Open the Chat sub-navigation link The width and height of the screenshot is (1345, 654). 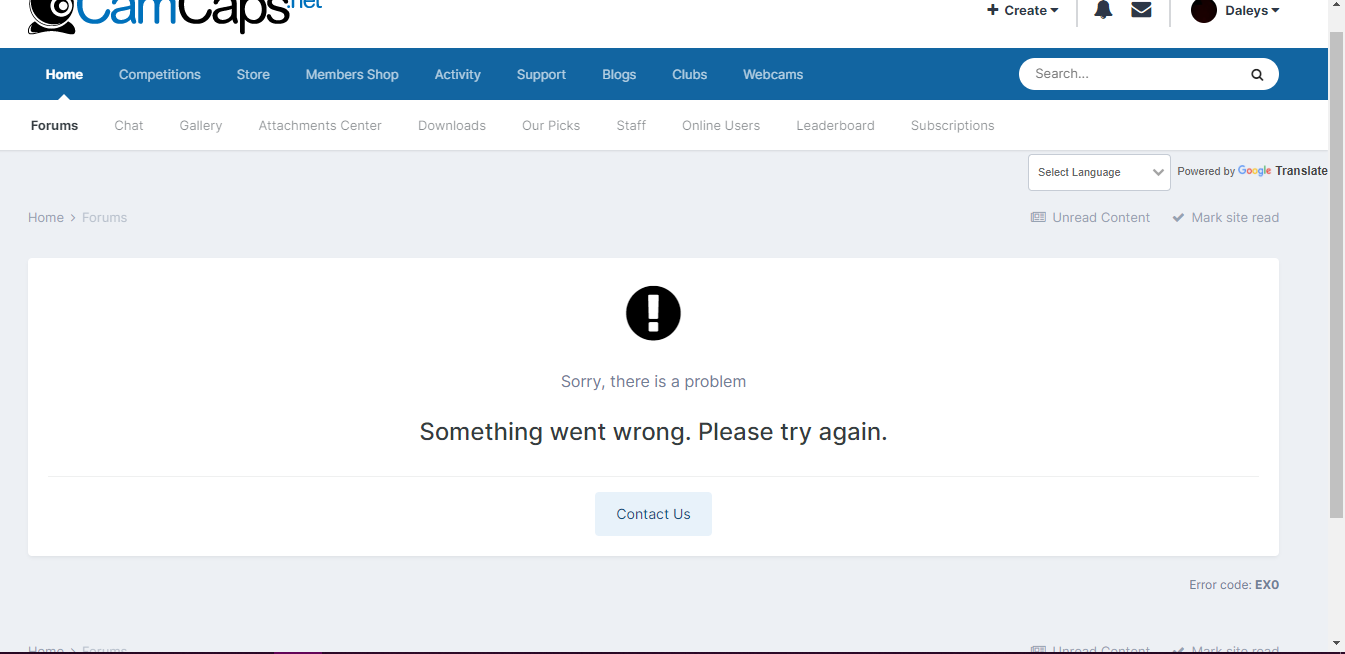[129, 125]
